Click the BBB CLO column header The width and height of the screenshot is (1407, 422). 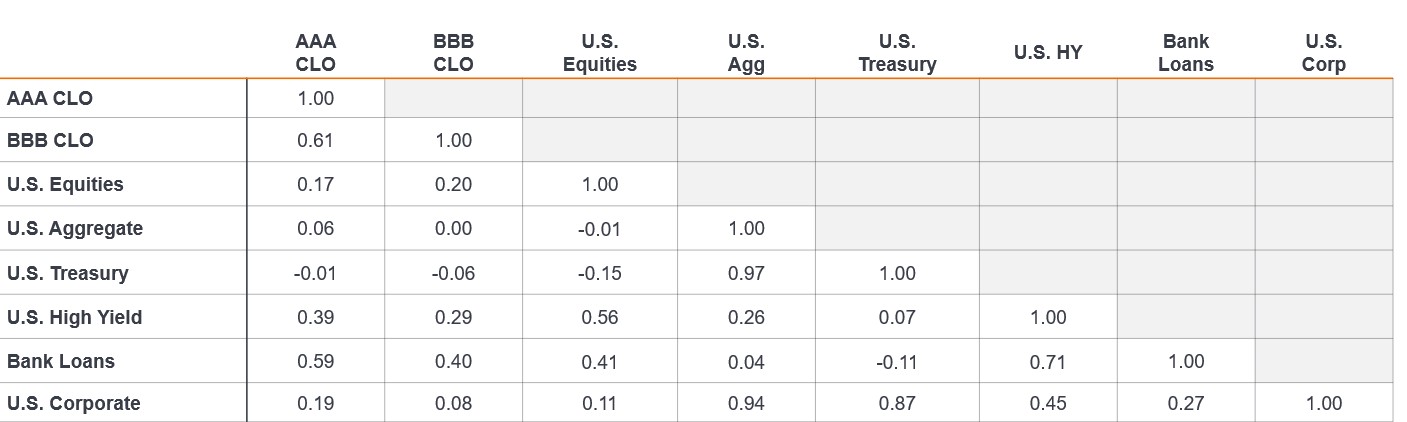pos(453,53)
